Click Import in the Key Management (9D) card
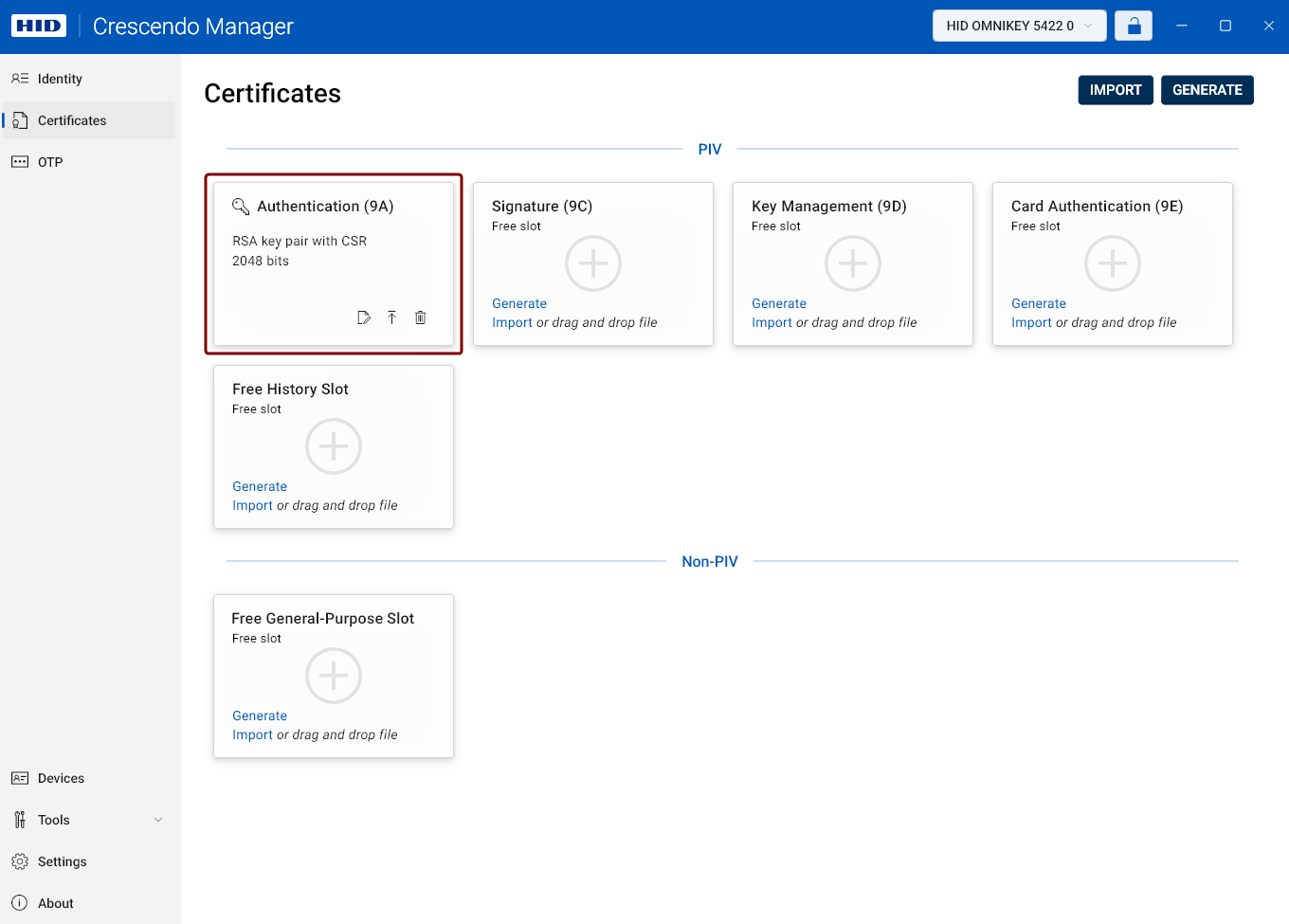Viewport: 1289px width, 924px height. 772,322
